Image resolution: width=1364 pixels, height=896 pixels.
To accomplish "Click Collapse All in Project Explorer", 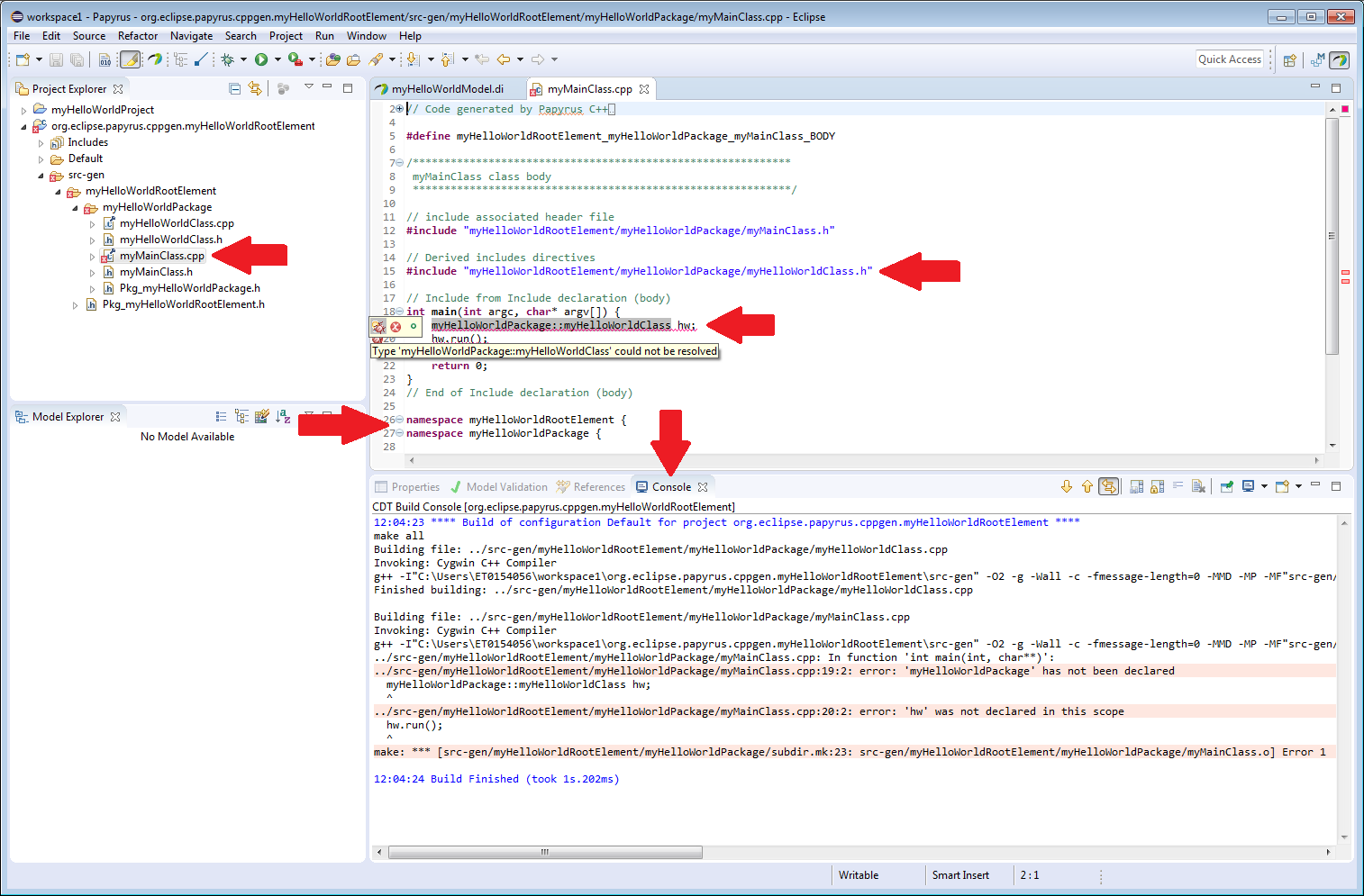I will pyautogui.click(x=234, y=88).
